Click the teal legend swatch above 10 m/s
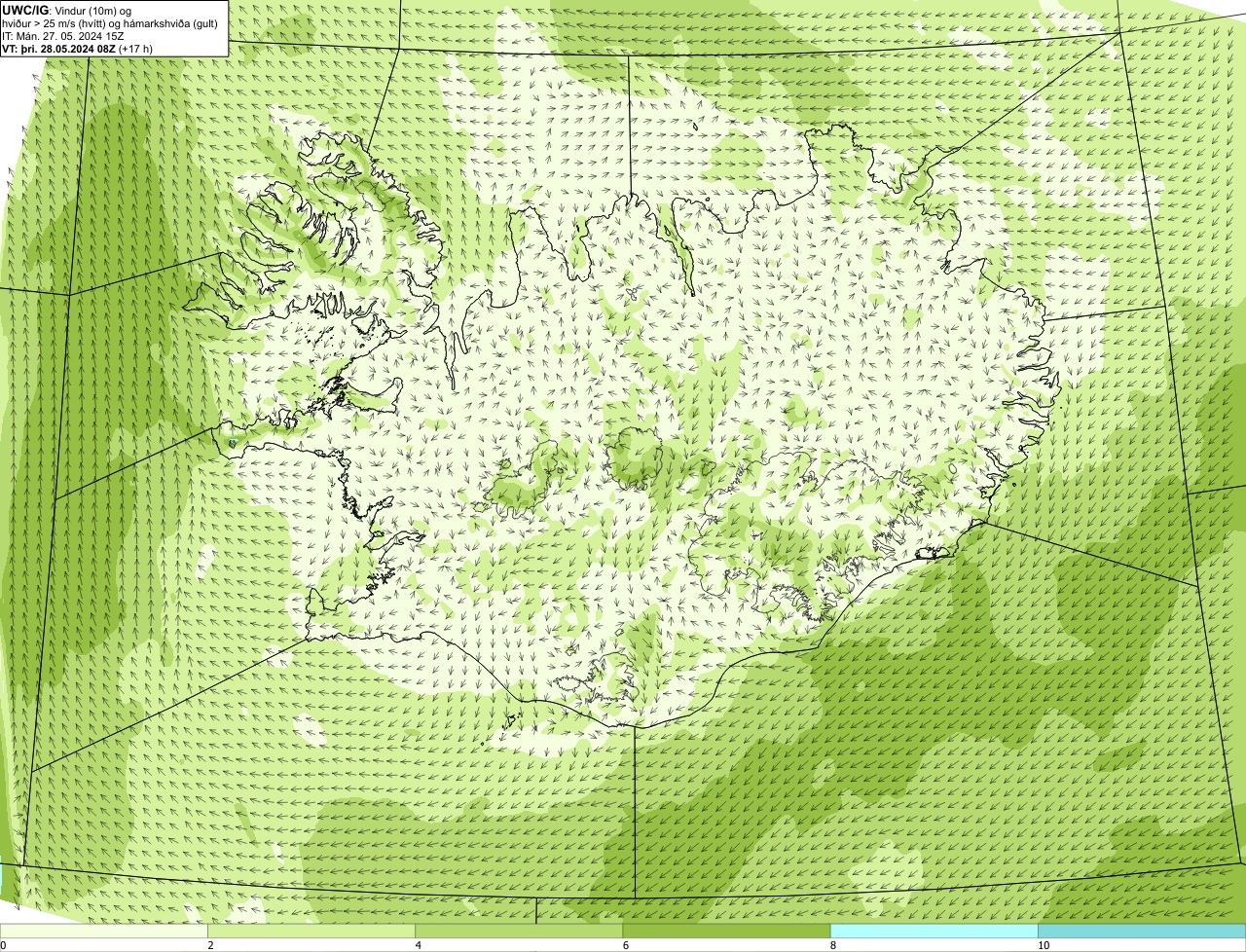 pyautogui.click(x=1142, y=931)
